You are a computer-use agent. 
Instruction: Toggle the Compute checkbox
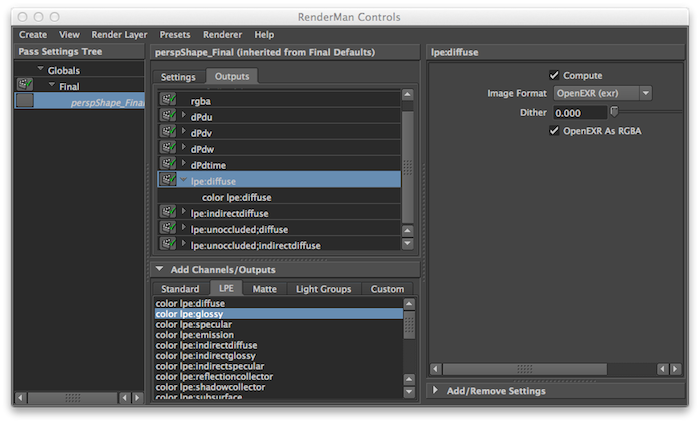click(x=554, y=75)
